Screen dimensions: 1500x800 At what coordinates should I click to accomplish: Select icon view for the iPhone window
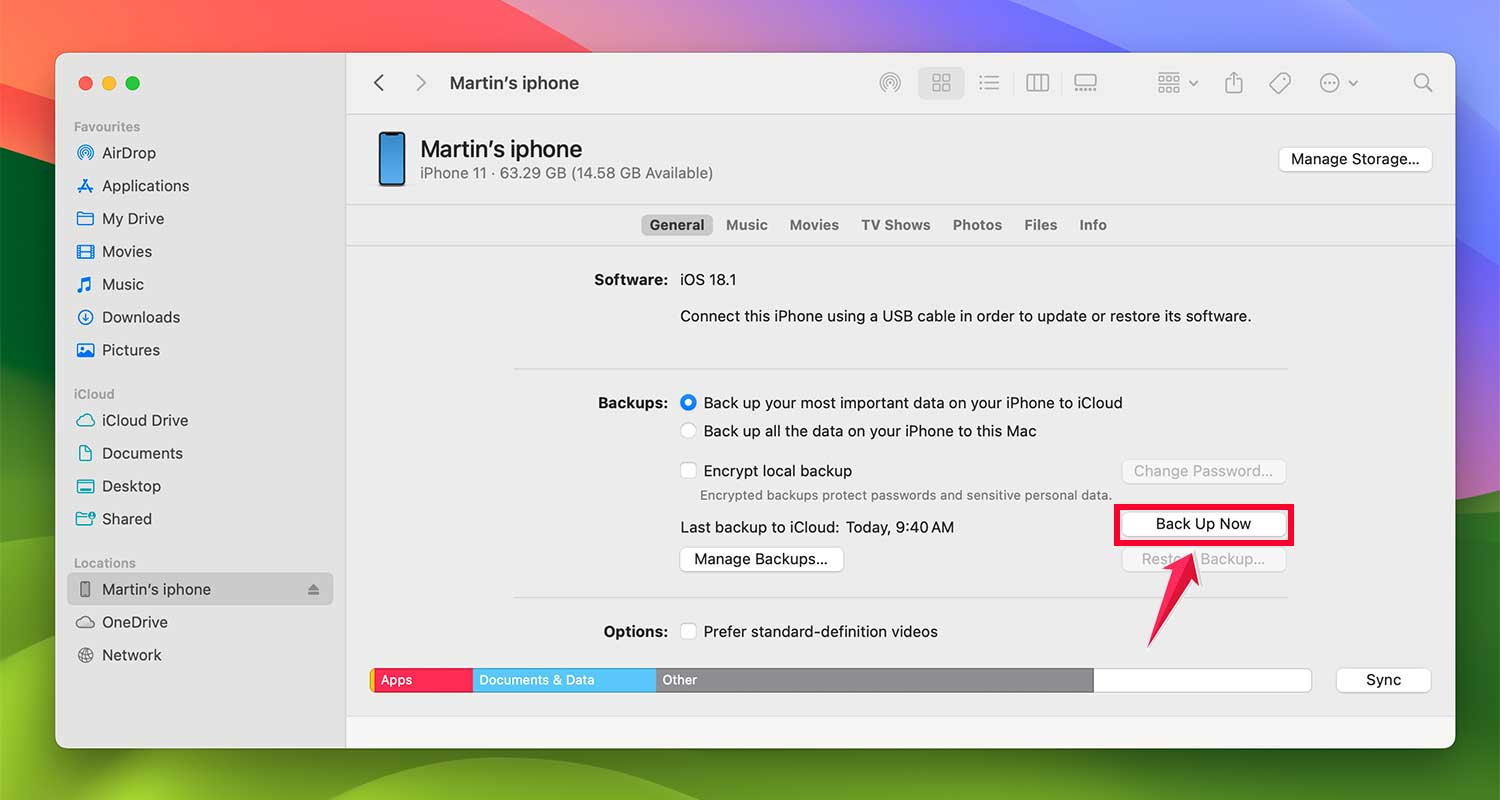(x=941, y=83)
